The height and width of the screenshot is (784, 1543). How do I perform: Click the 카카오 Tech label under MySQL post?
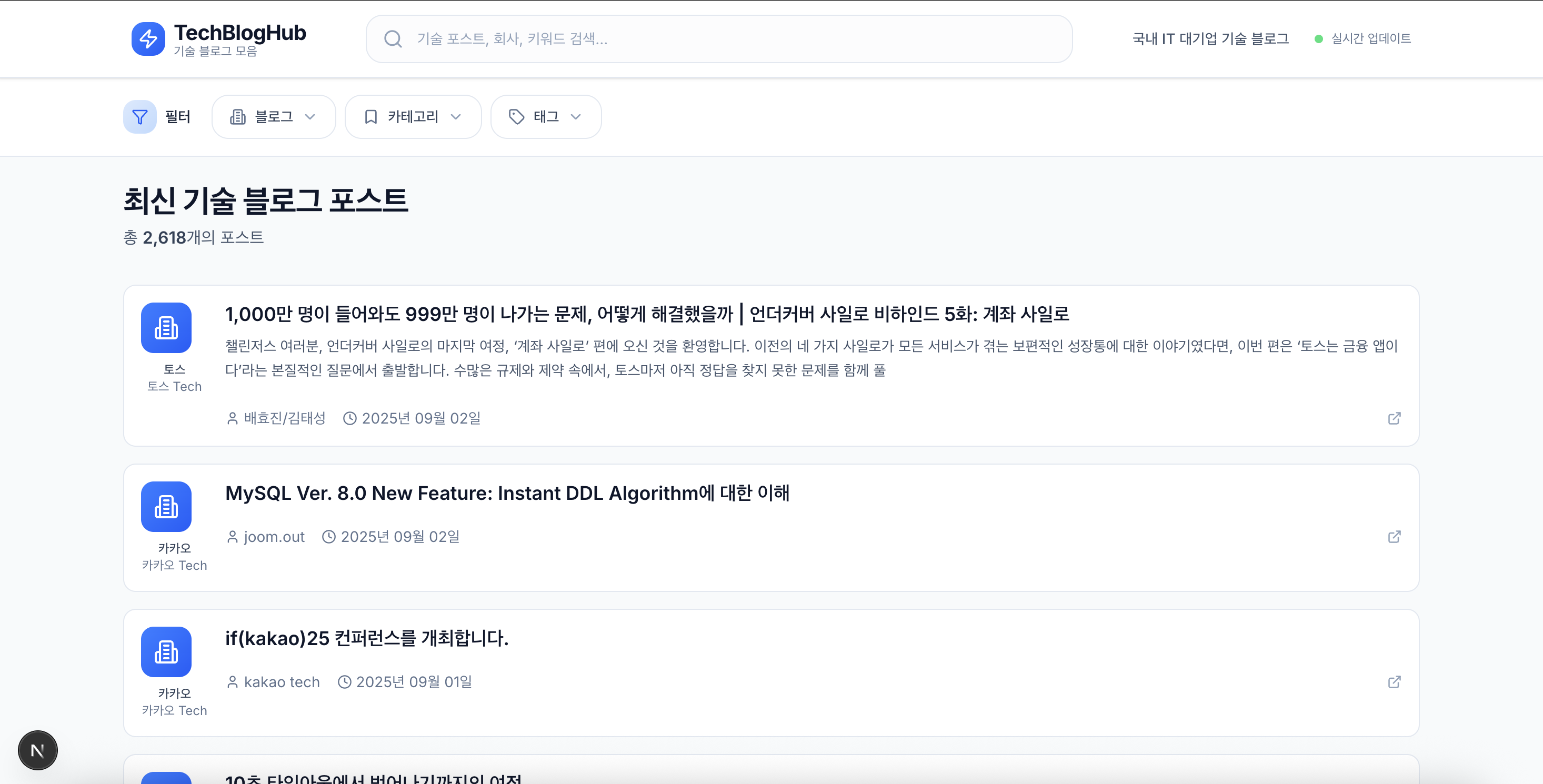(x=174, y=566)
